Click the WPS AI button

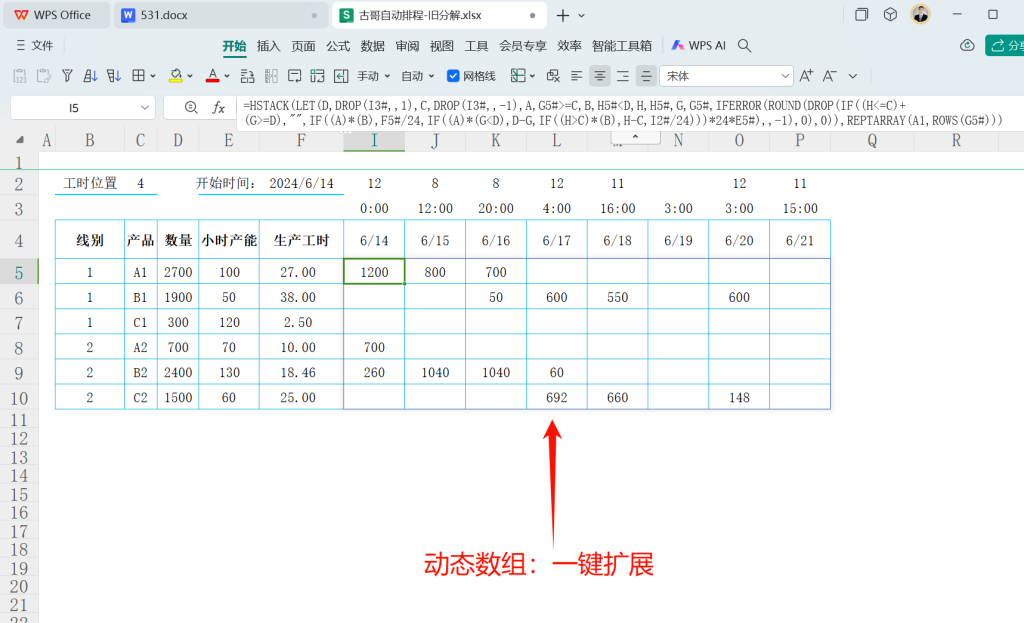(x=699, y=46)
